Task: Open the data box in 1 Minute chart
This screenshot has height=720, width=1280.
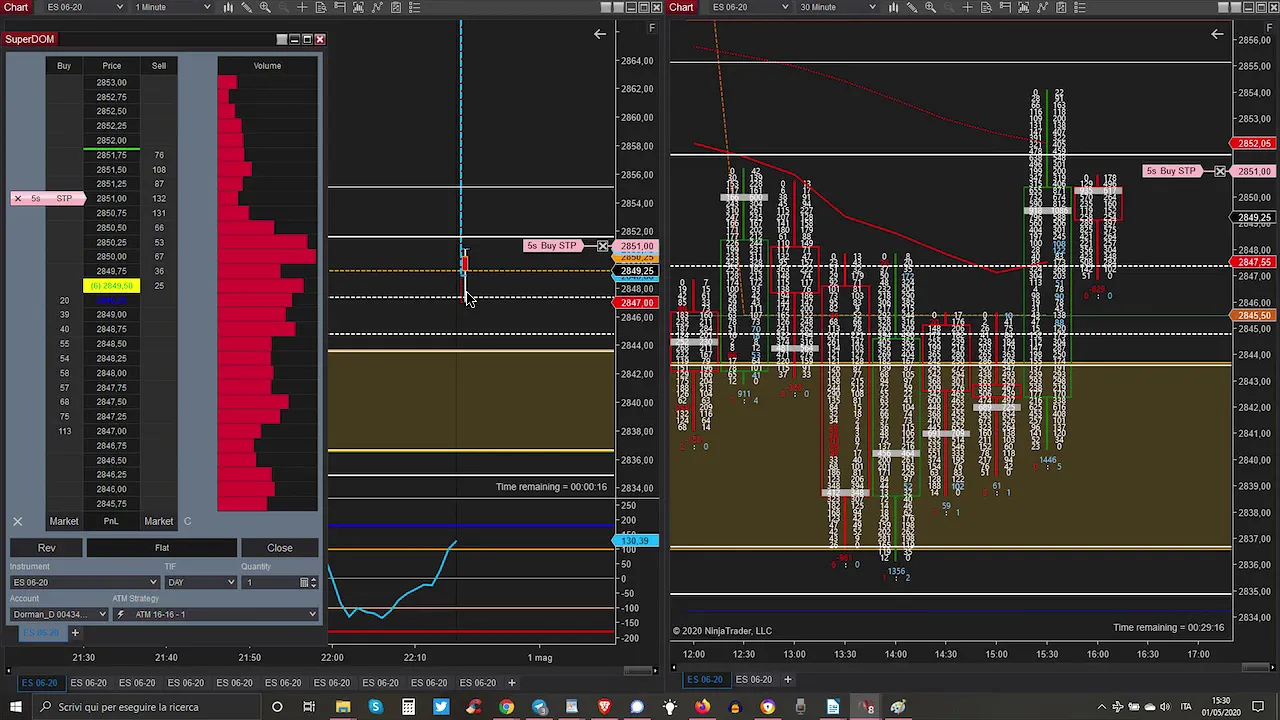Action: (x=321, y=7)
